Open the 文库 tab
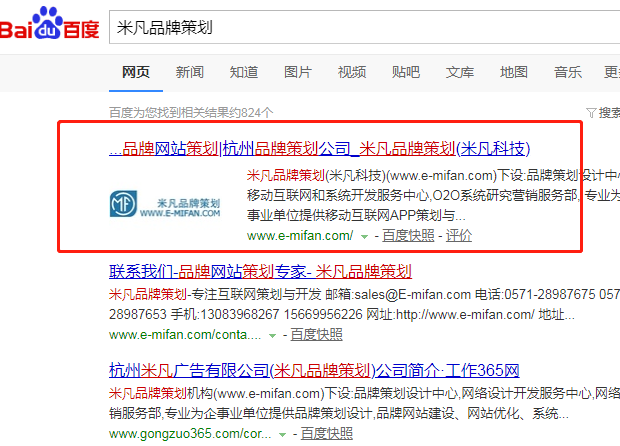The height and width of the screenshot is (446, 620). point(459,72)
